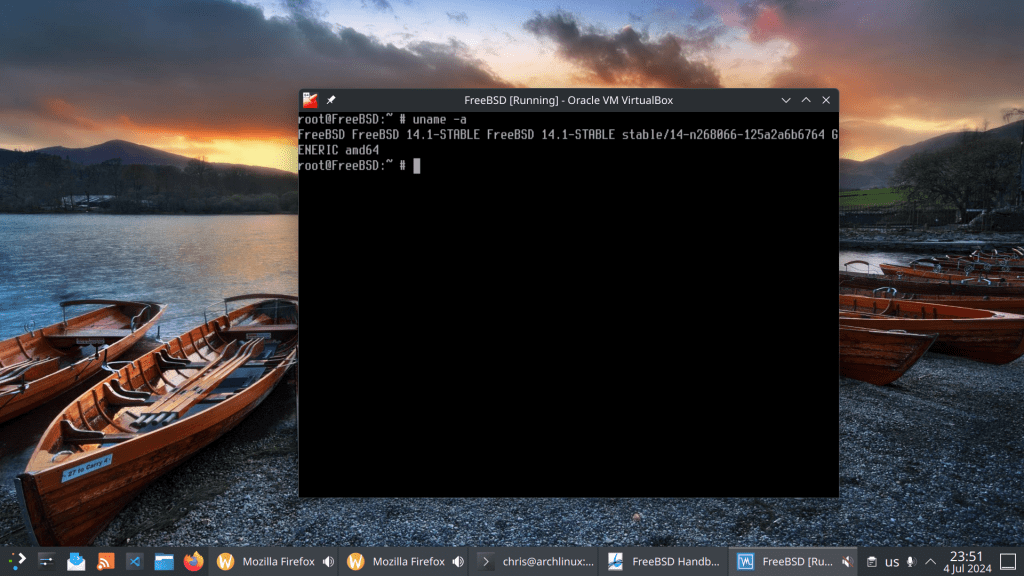Image resolution: width=1024 pixels, height=576 pixels.
Task: Launch Visual Studio Code from taskbar
Action: tap(135, 561)
